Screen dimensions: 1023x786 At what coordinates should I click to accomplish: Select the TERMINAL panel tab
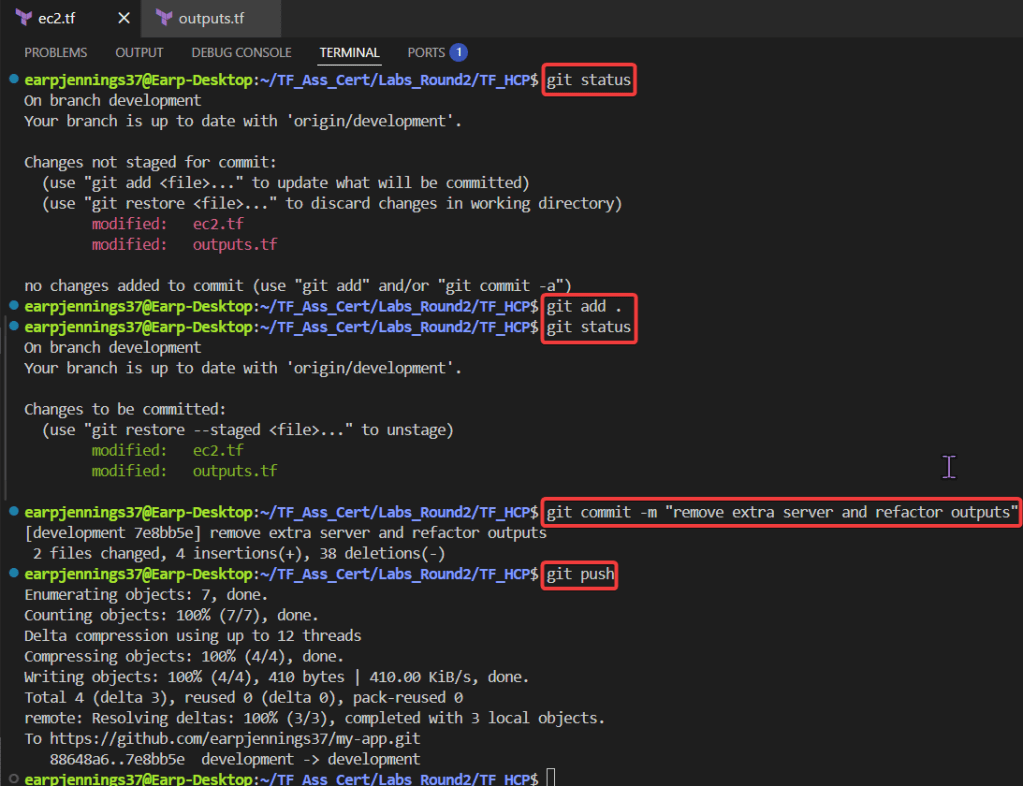349,52
